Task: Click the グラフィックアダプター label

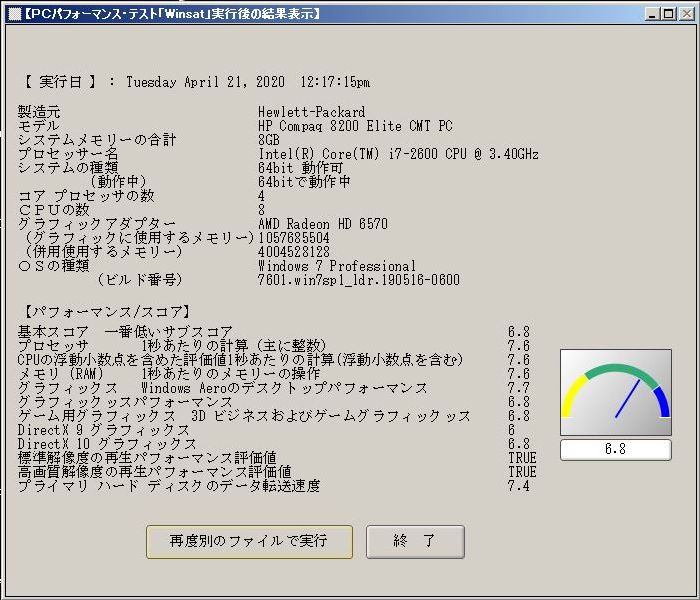Action: pyautogui.click(x=96, y=224)
